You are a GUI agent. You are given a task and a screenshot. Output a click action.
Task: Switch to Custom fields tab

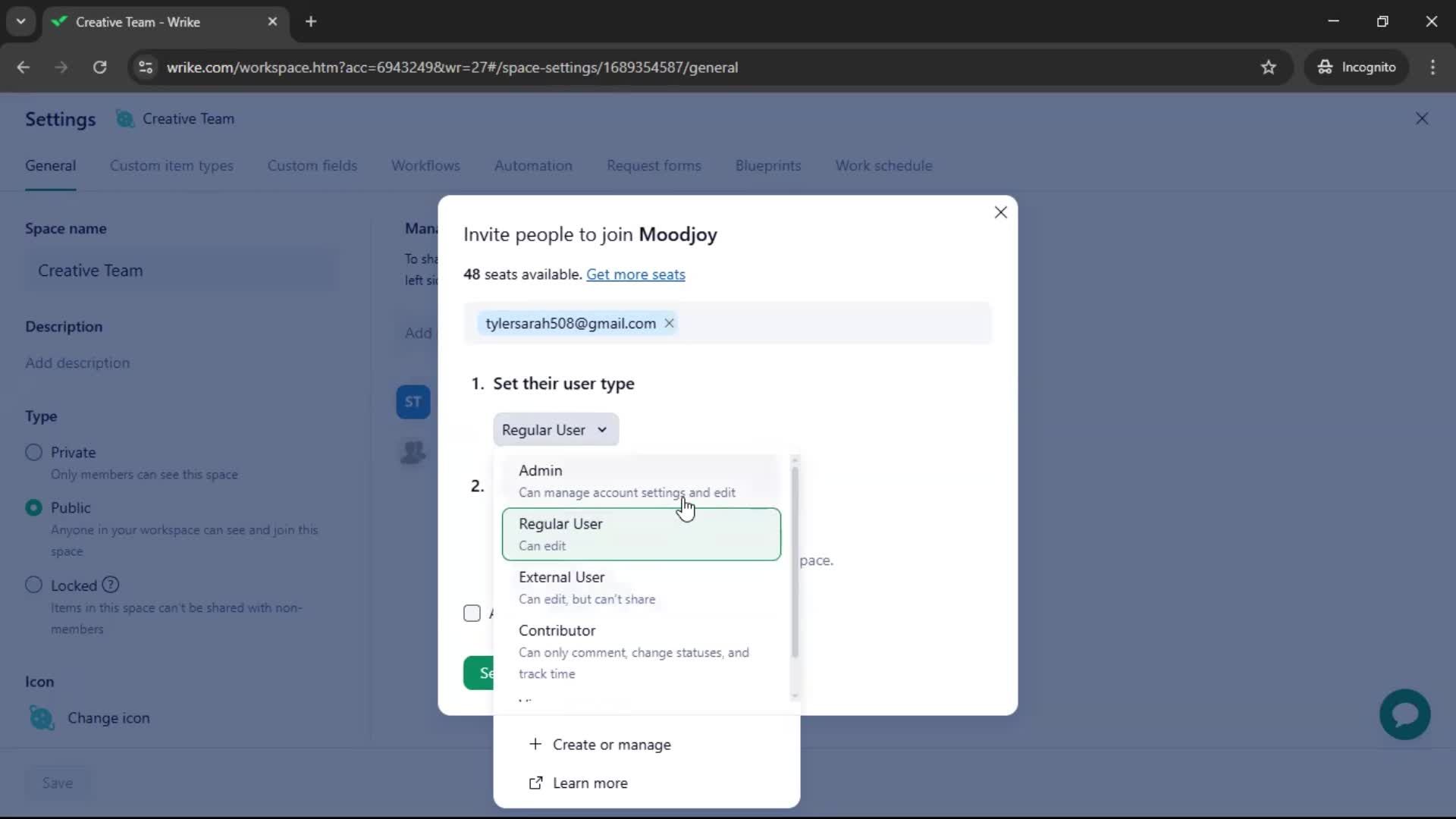pyautogui.click(x=312, y=165)
